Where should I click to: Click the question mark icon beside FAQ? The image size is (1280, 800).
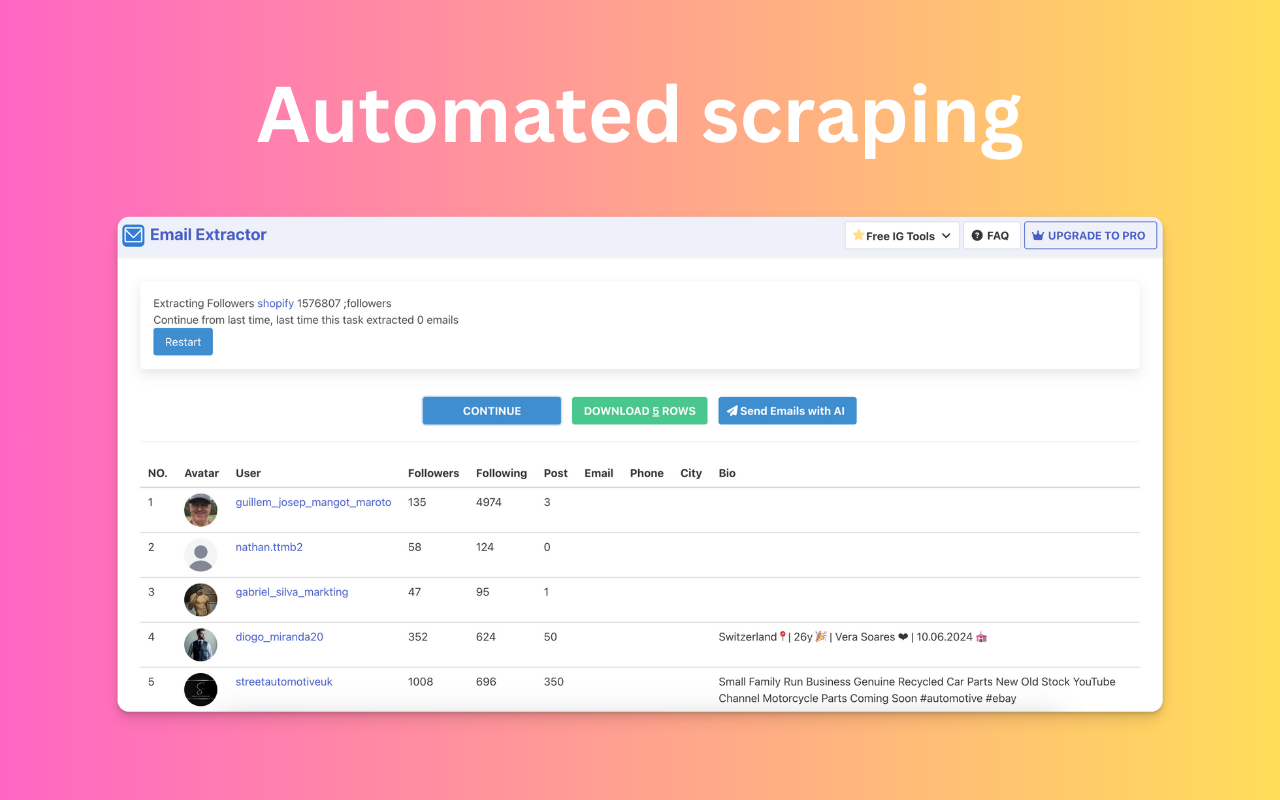[977, 235]
